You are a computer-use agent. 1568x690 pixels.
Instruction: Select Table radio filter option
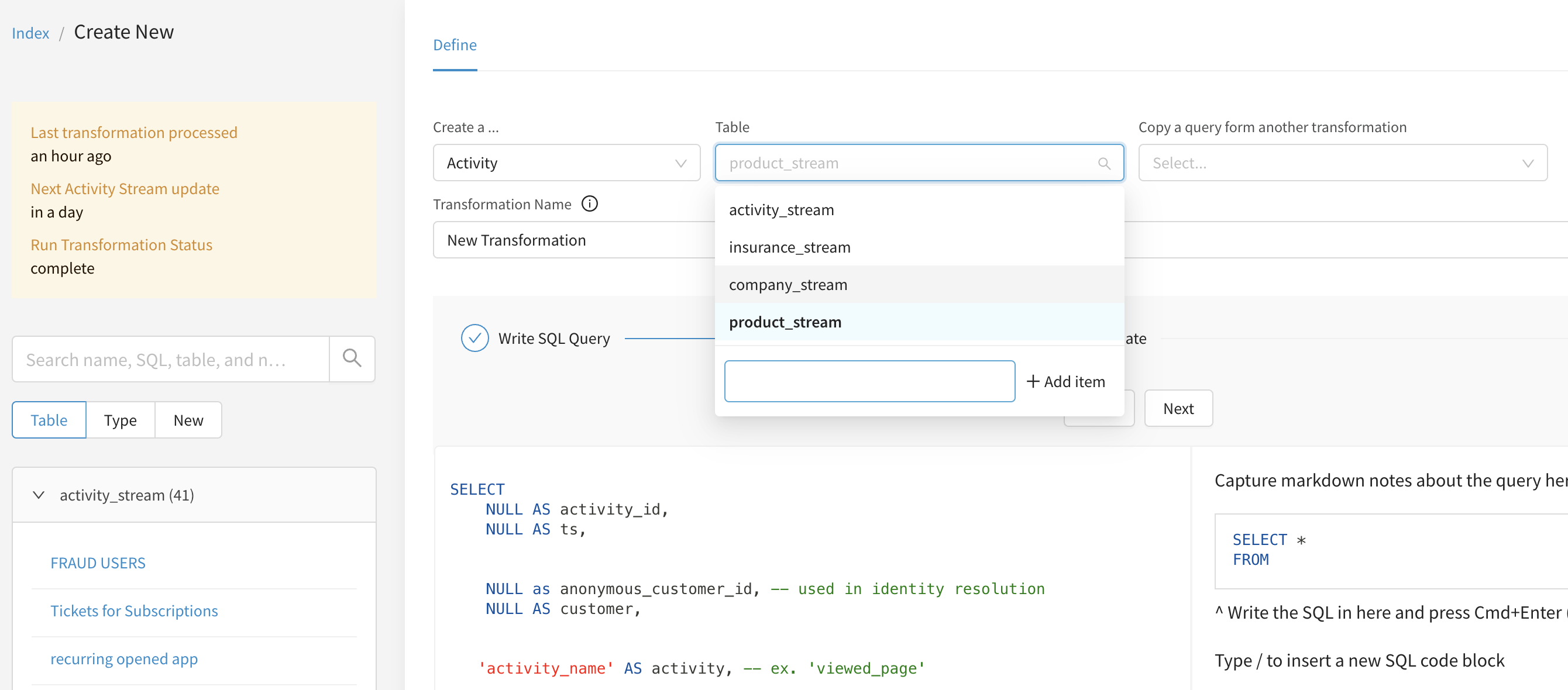49,420
